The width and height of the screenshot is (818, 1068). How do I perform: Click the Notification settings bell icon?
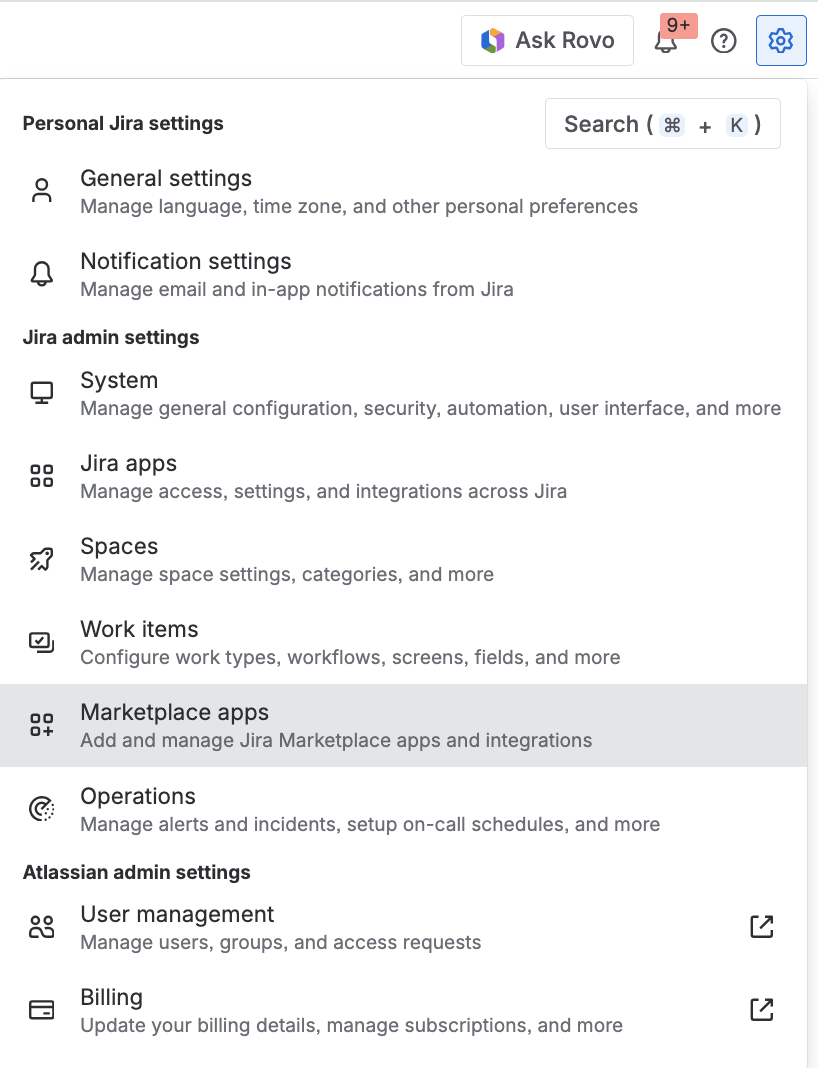[41, 274]
